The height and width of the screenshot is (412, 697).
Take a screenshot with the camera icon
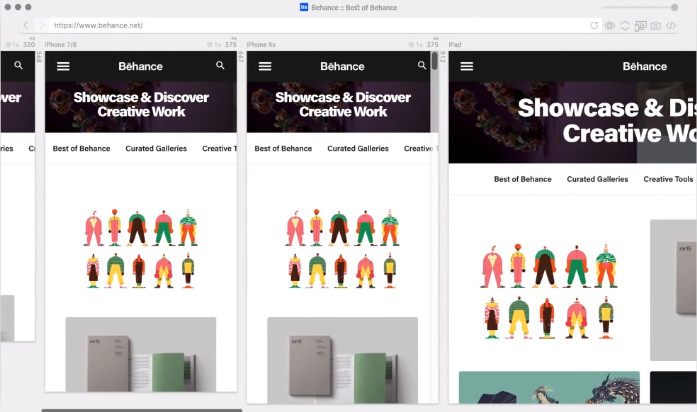coord(655,26)
